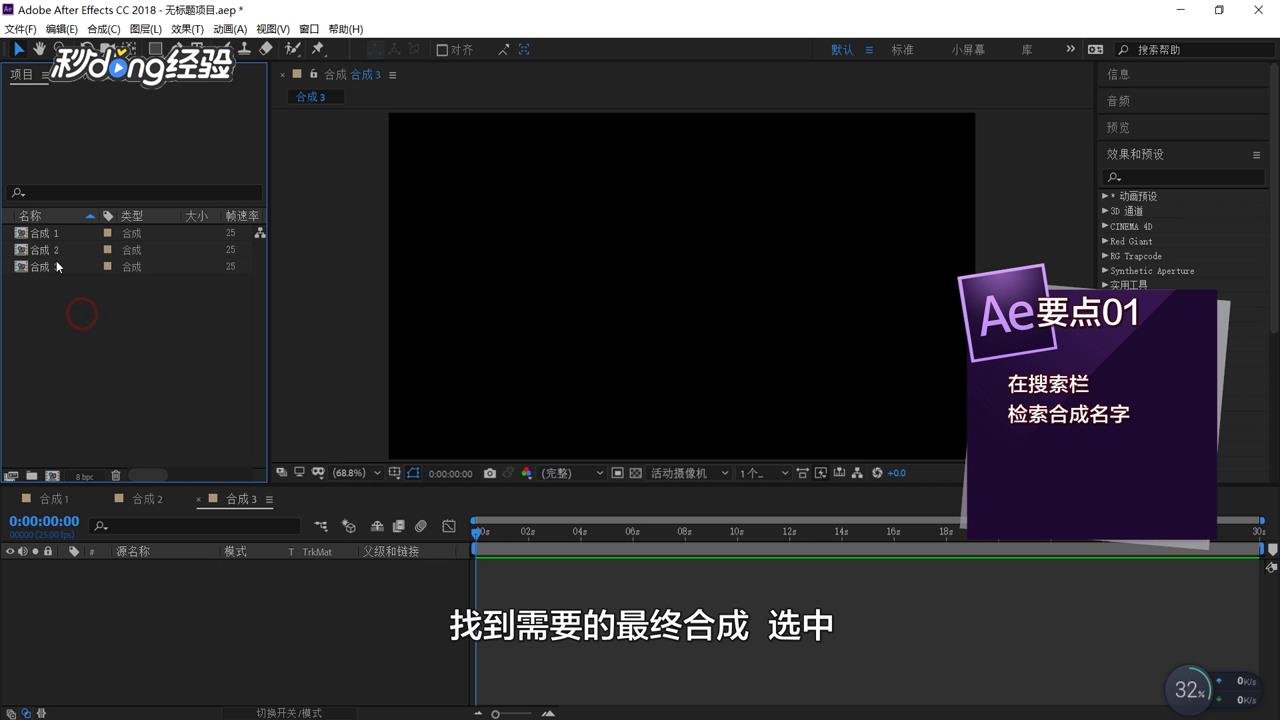Open the 合成(C) menu
This screenshot has height=720, width=1280.
coord(103,29)
